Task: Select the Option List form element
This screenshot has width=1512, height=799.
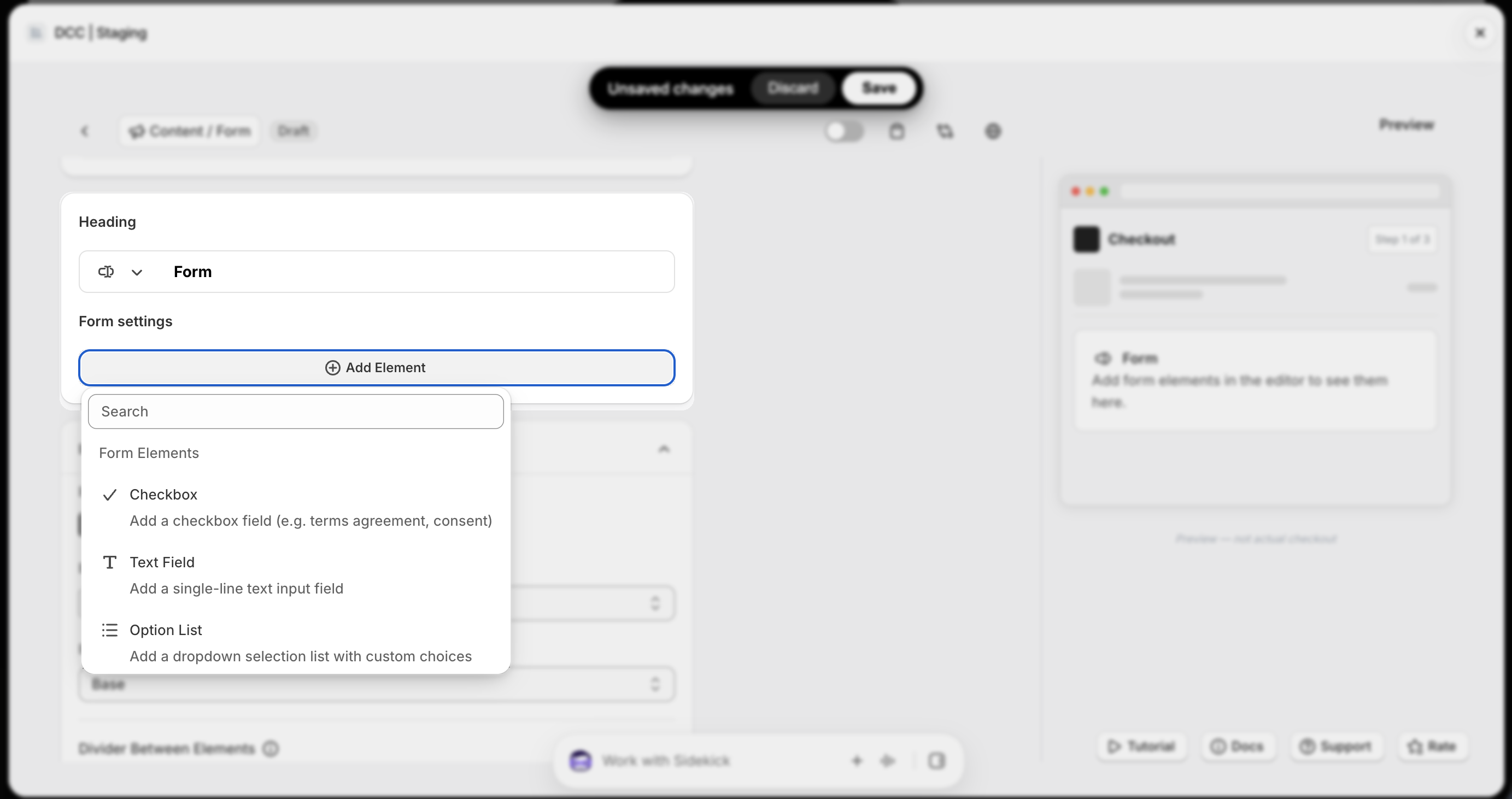Action: pyautogui.click(x=296, y=643)
